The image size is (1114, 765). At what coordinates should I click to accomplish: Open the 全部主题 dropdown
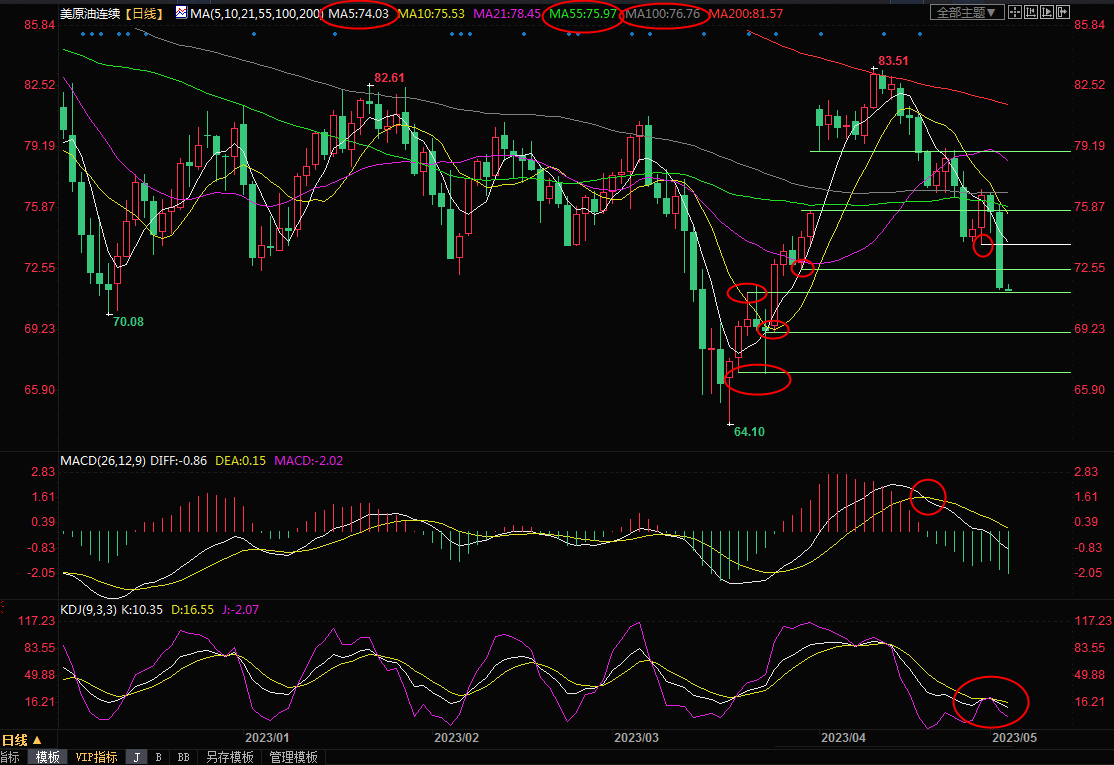(964, 13)
